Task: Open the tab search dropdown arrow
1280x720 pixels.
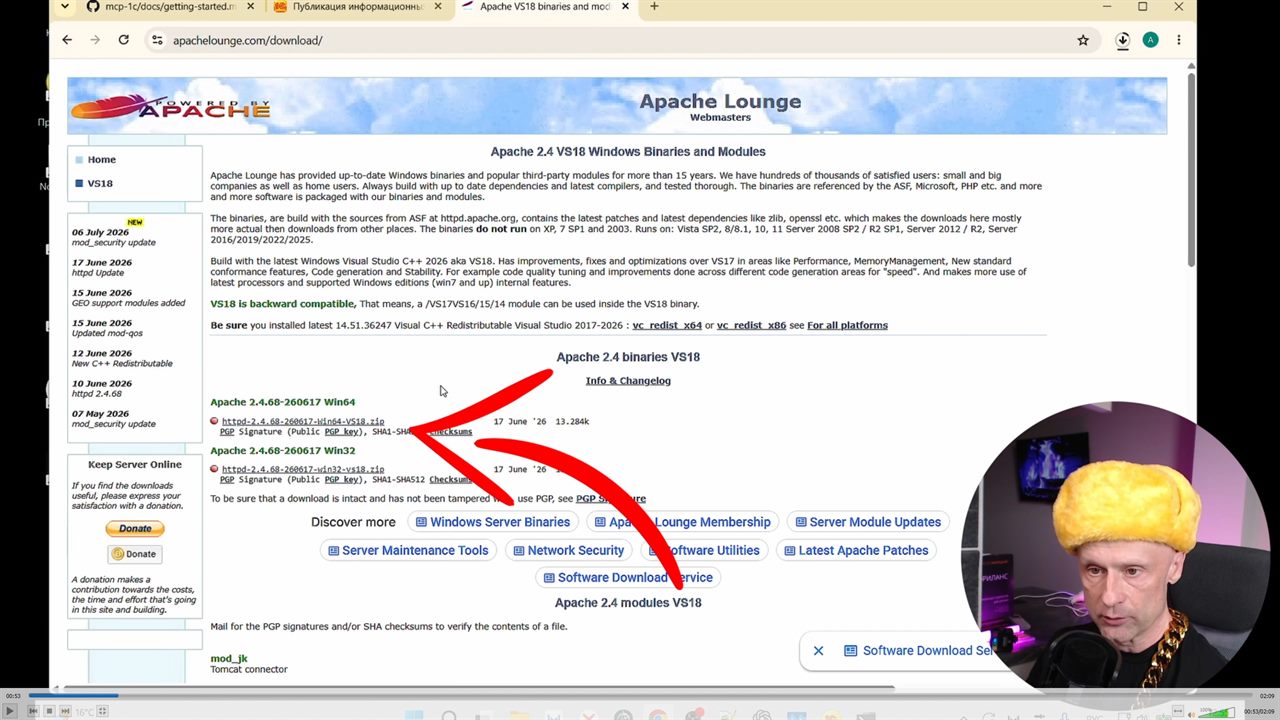Action: [x=65, y=7]
